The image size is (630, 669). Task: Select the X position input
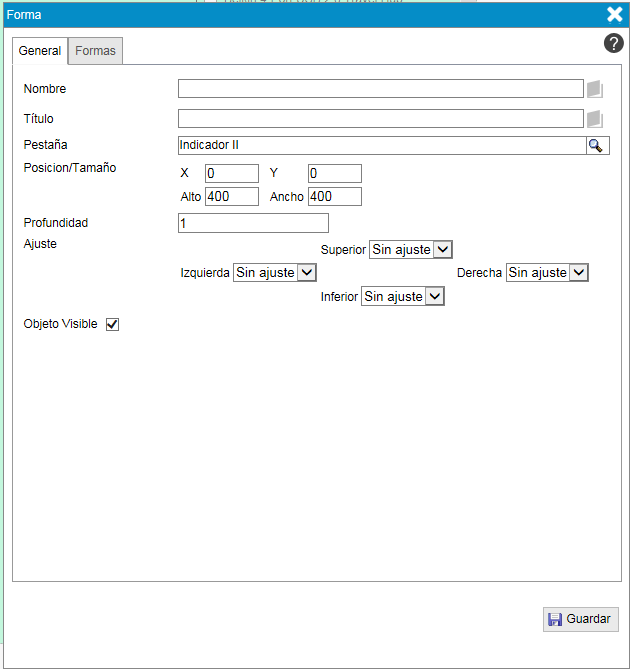coord(231,174)
